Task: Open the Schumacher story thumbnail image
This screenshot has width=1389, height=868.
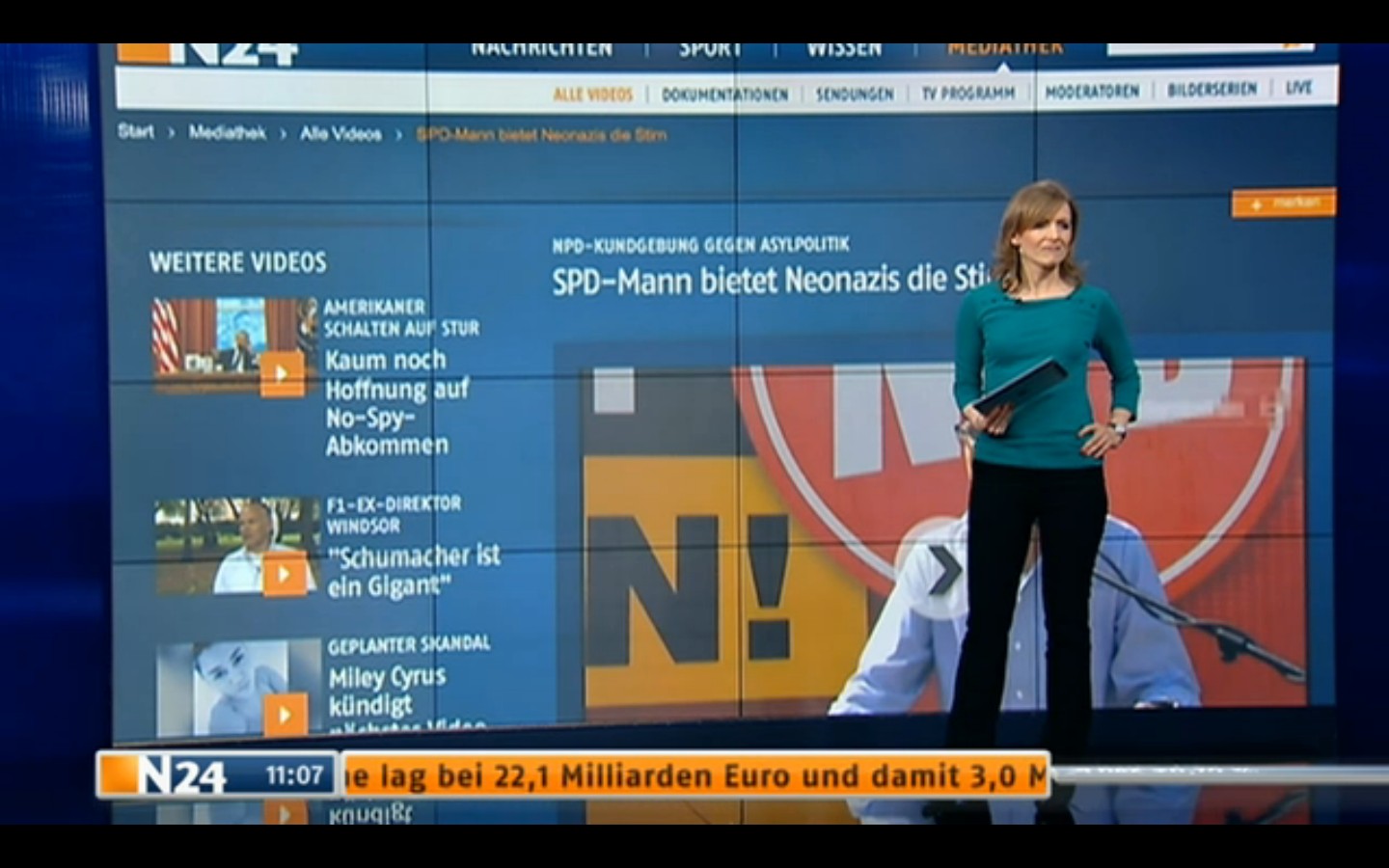Action: pyautogui.click(x=236, y=546)
